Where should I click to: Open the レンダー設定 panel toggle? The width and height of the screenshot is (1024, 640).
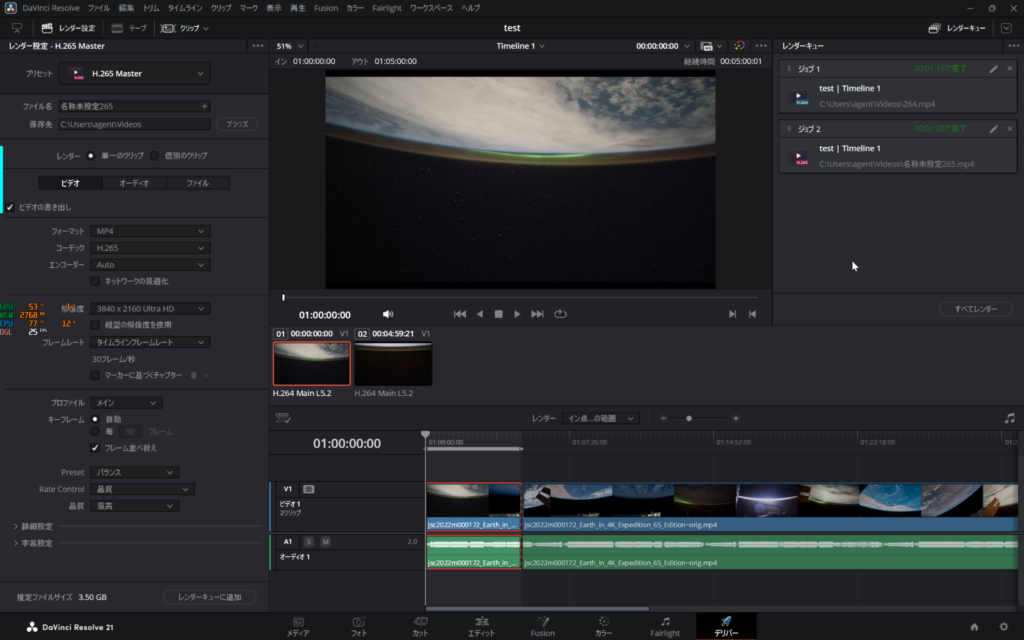[x=69, y=28]
